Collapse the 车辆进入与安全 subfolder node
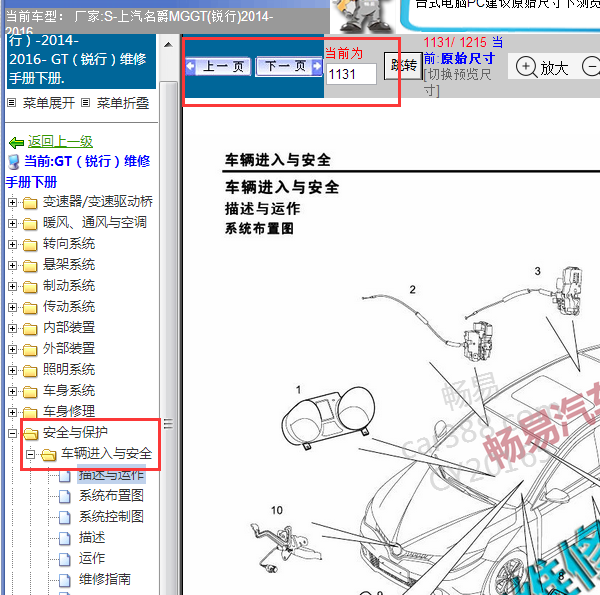 click(30, 454)
